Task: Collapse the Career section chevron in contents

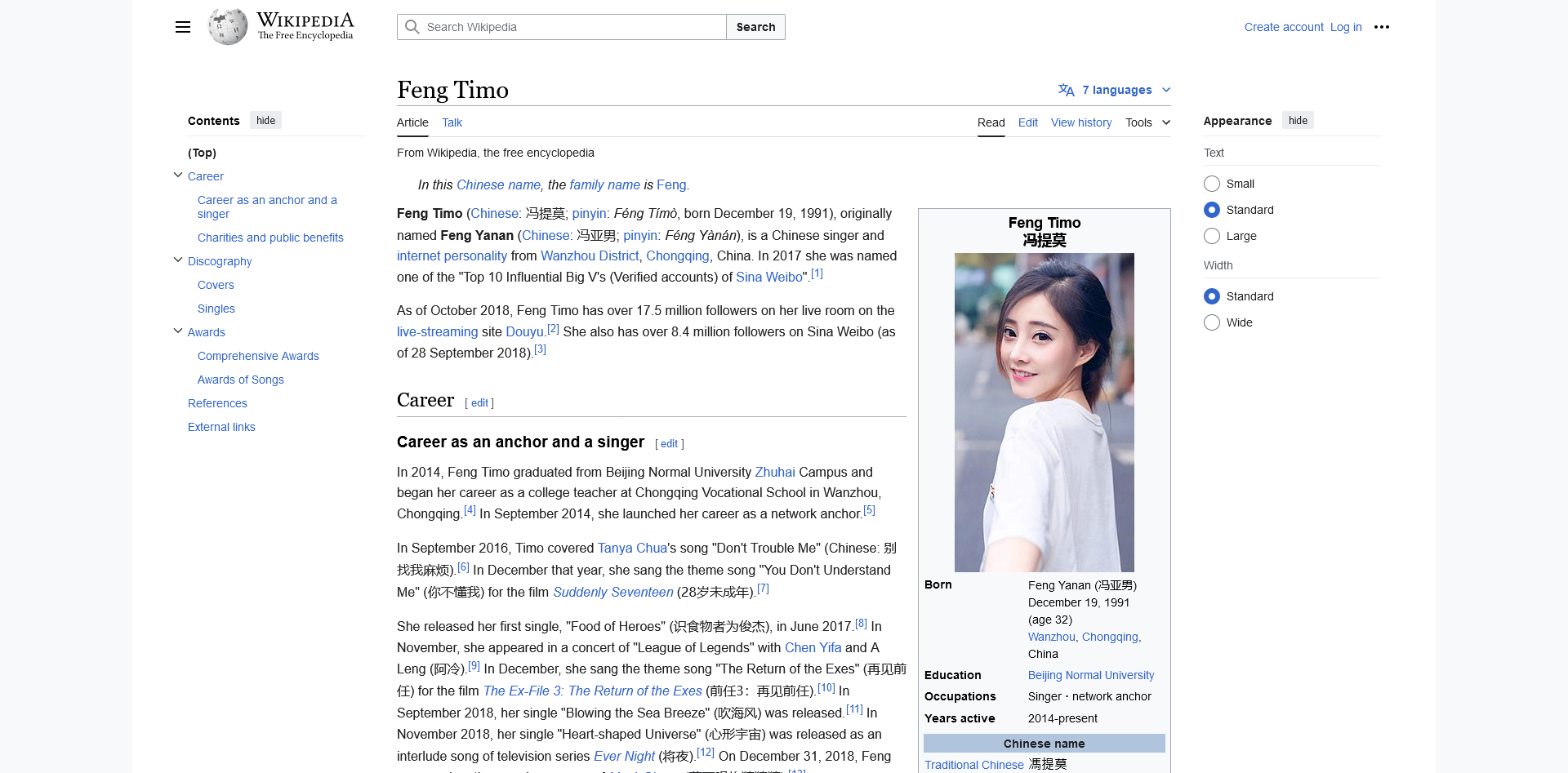Action: (x=178, y=175)
